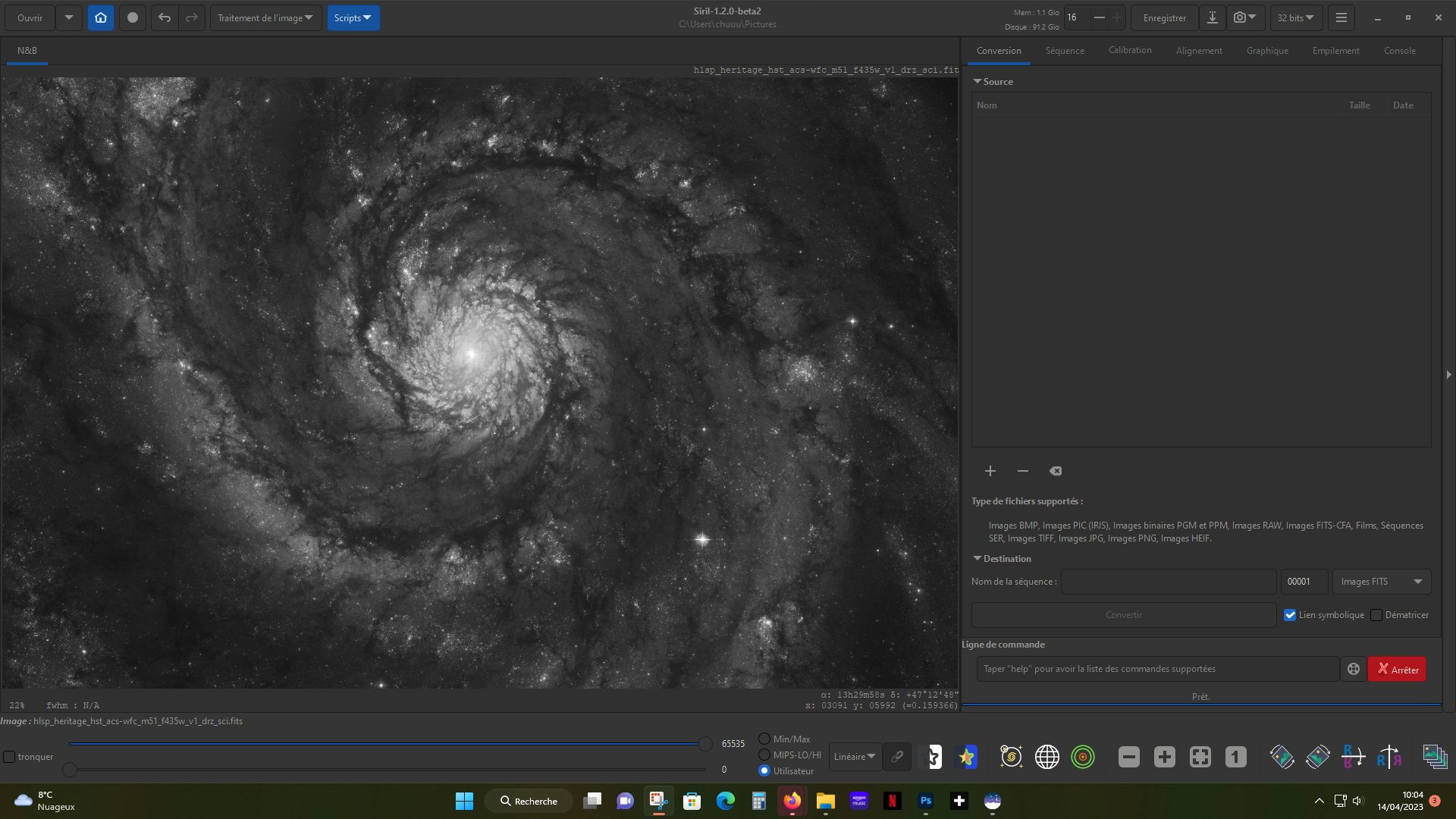
Task: Switch to the Calibration tab
Action: point(1130,51)
